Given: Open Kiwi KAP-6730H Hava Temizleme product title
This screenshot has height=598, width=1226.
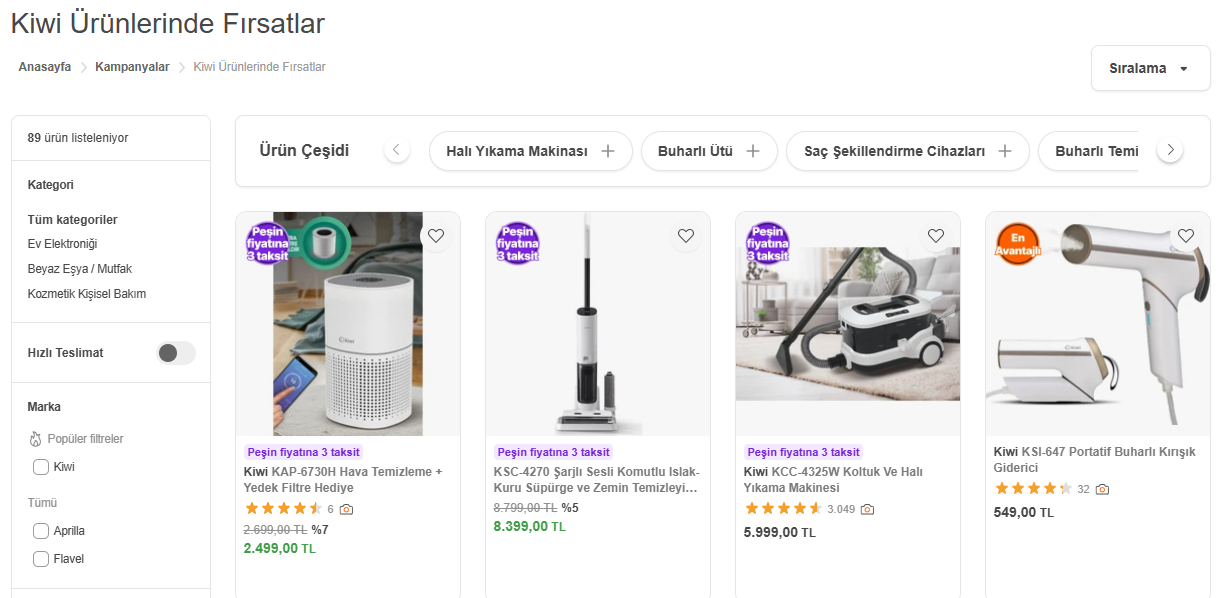Looking at the screenshot, I should pos(343,480).
